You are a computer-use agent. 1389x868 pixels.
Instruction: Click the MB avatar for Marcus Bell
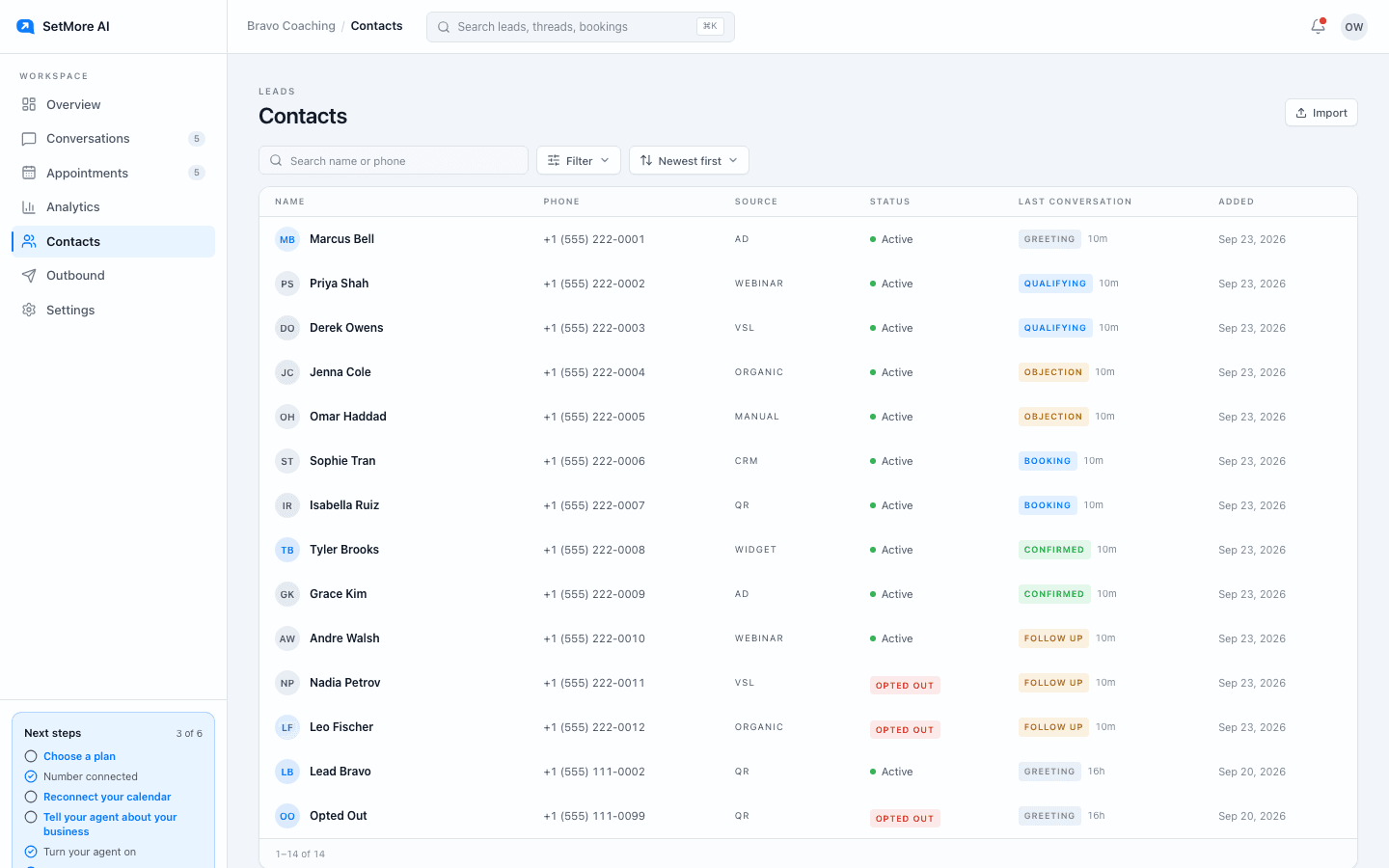coord(287,239)
